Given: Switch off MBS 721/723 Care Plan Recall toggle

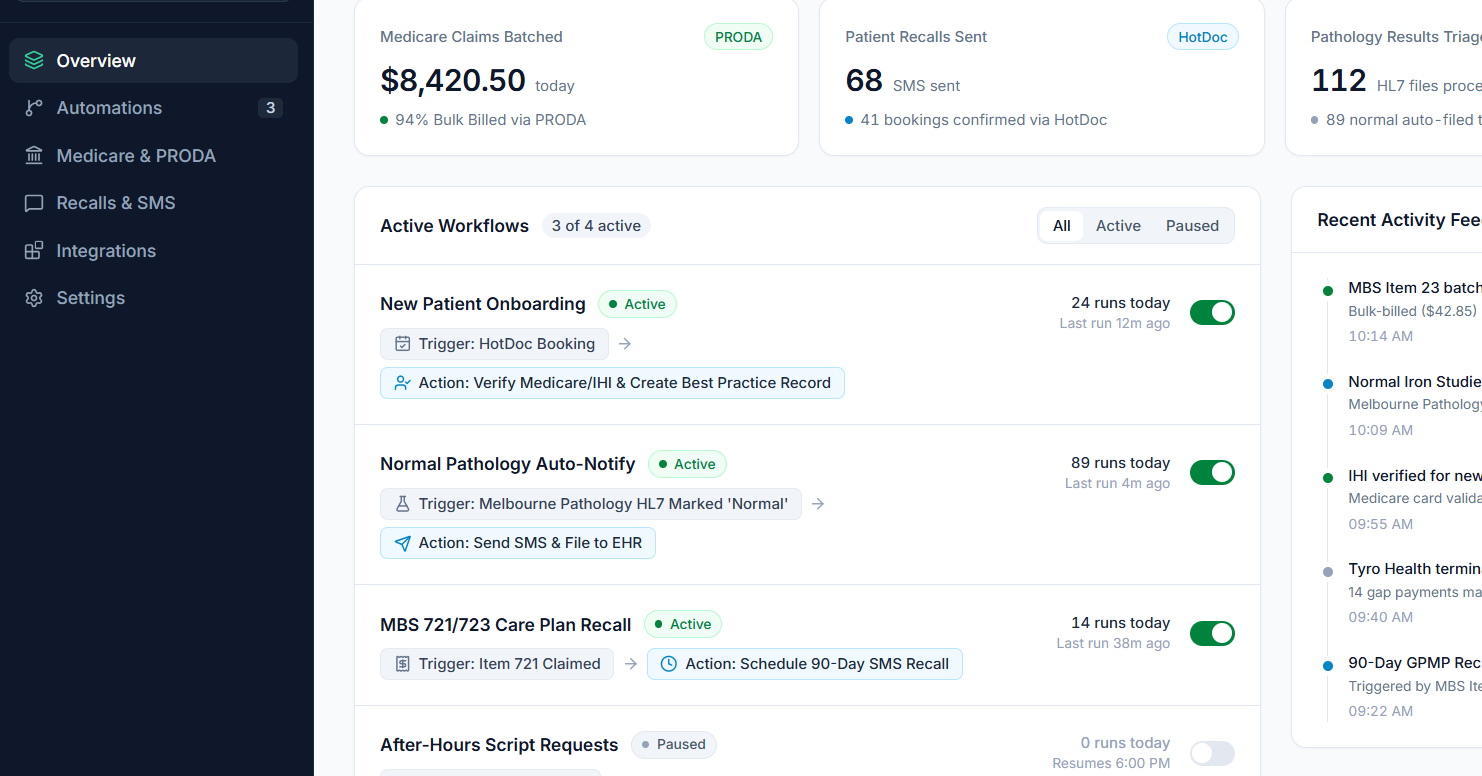Looking at the screenshot, I should [x=1212, y=633].
